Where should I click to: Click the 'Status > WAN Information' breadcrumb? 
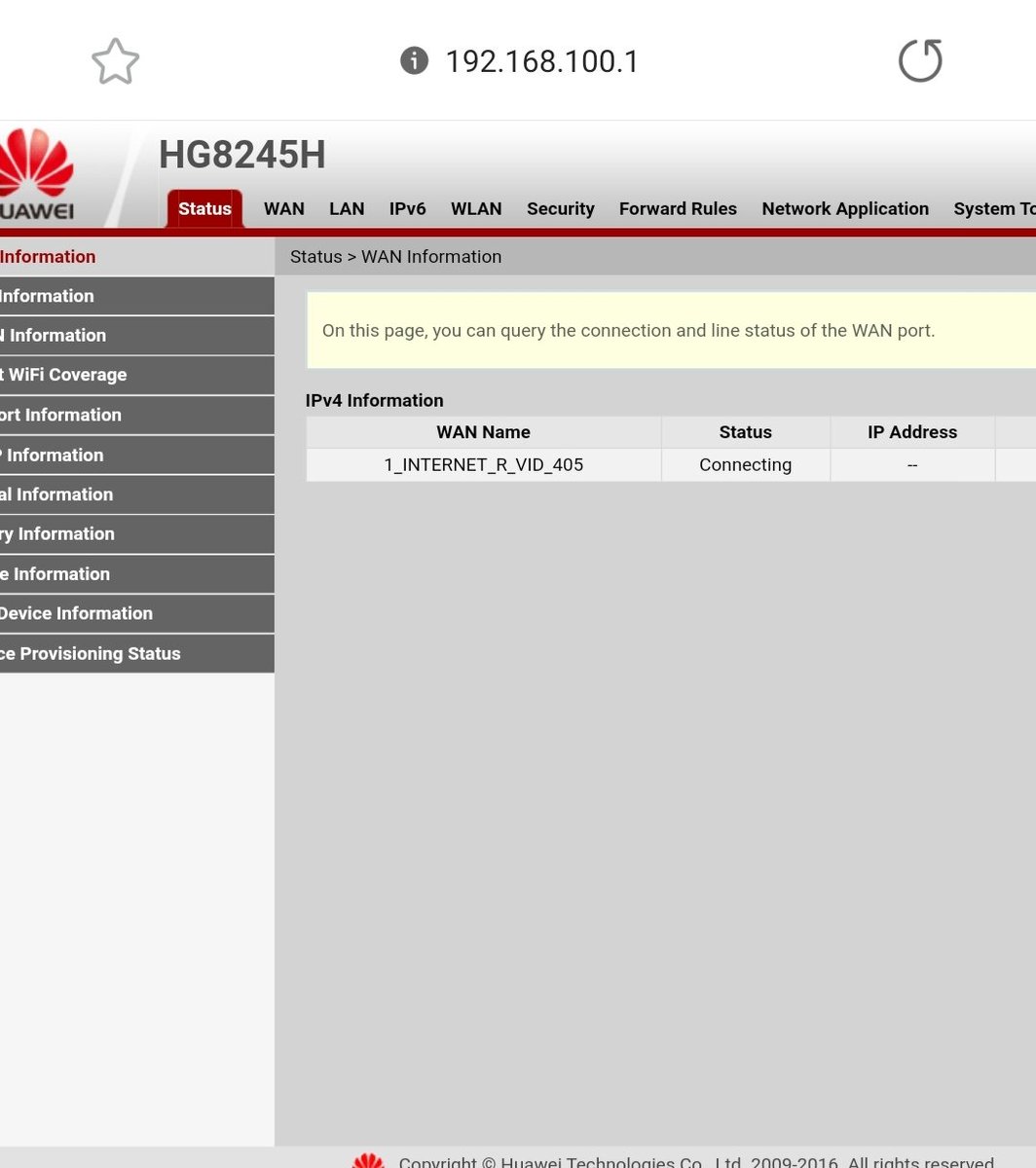[x=396, y=257]
